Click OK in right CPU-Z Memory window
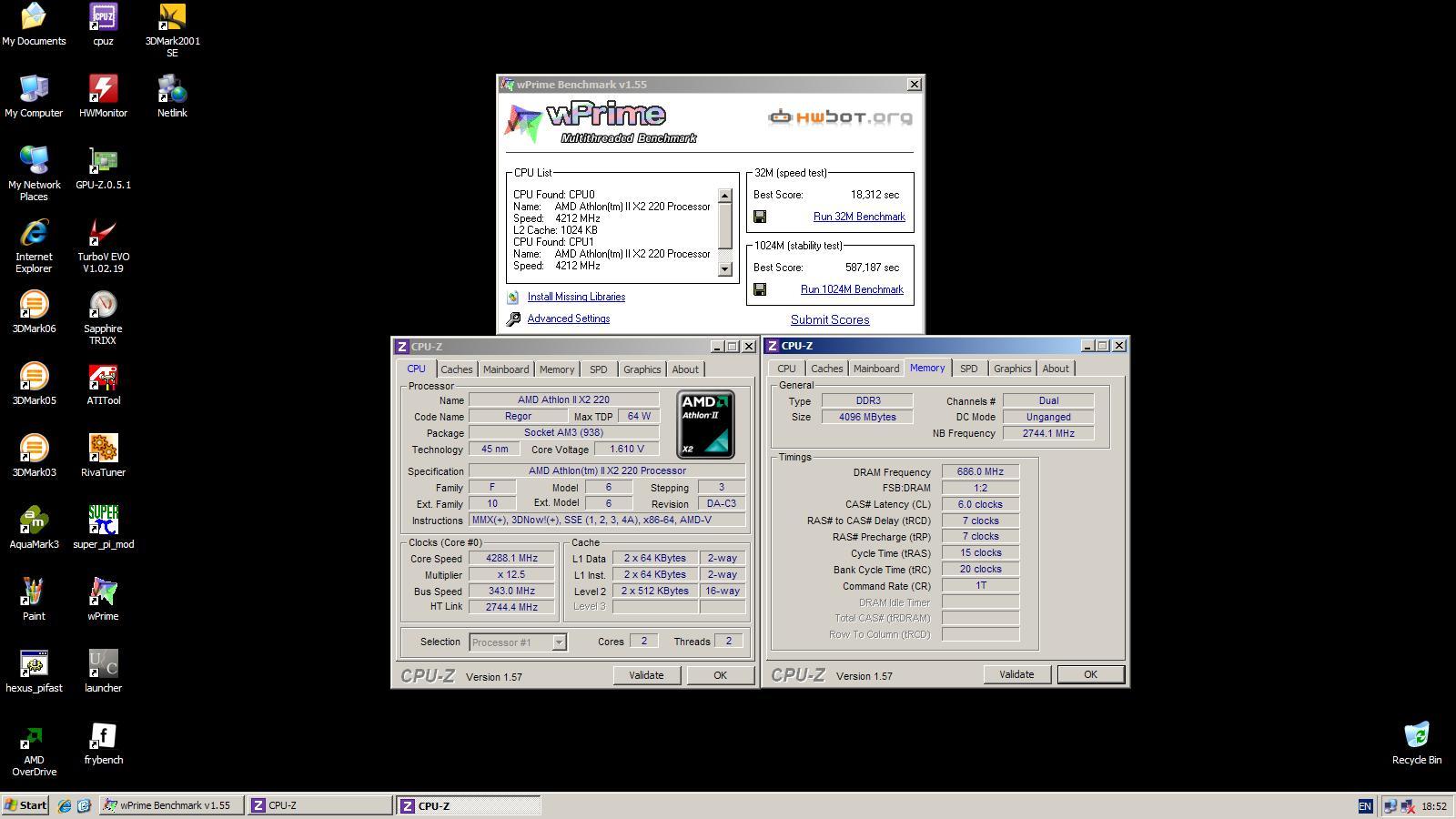 pos(1090,674)
